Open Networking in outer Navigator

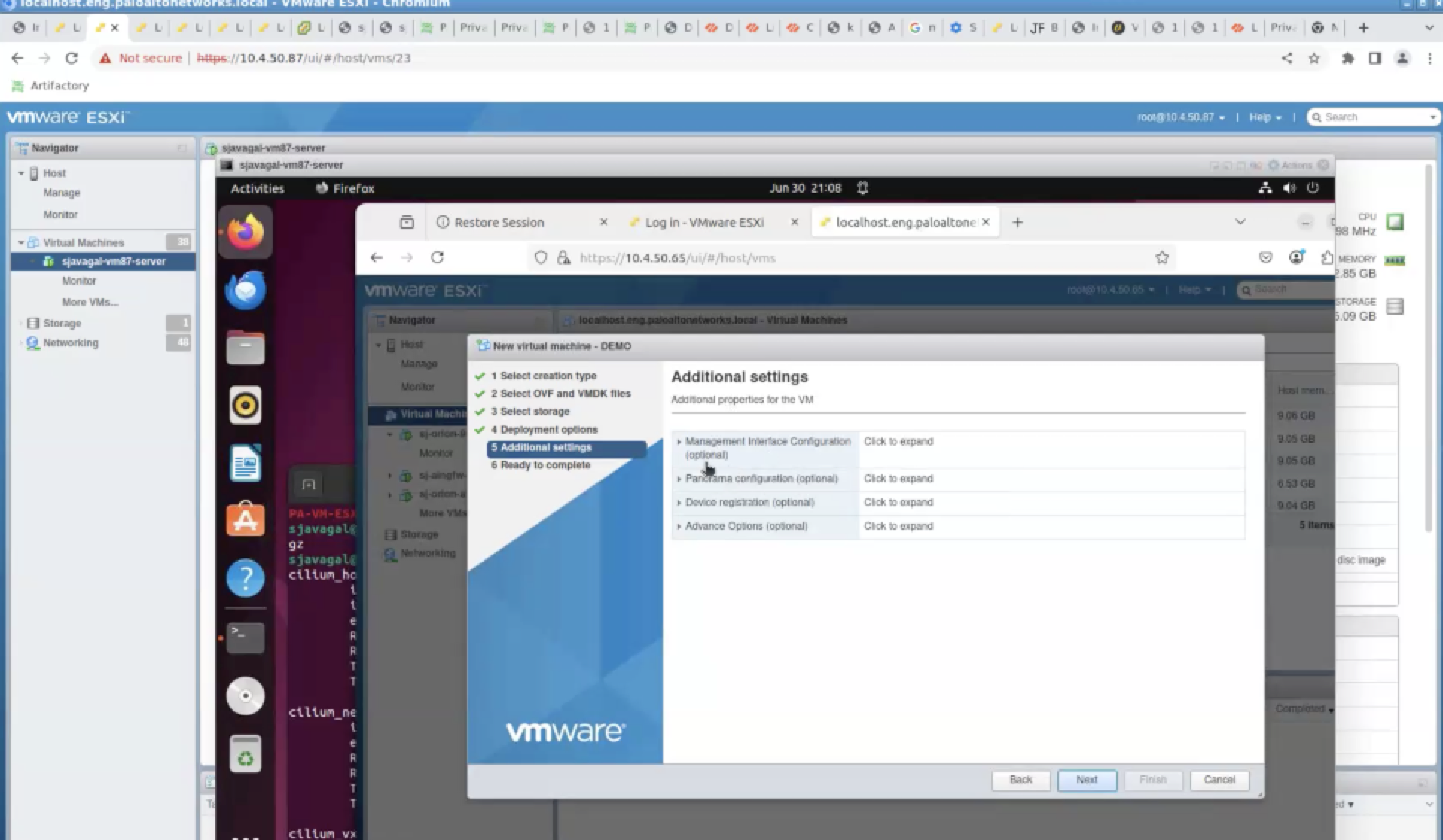tap(70, 342)
